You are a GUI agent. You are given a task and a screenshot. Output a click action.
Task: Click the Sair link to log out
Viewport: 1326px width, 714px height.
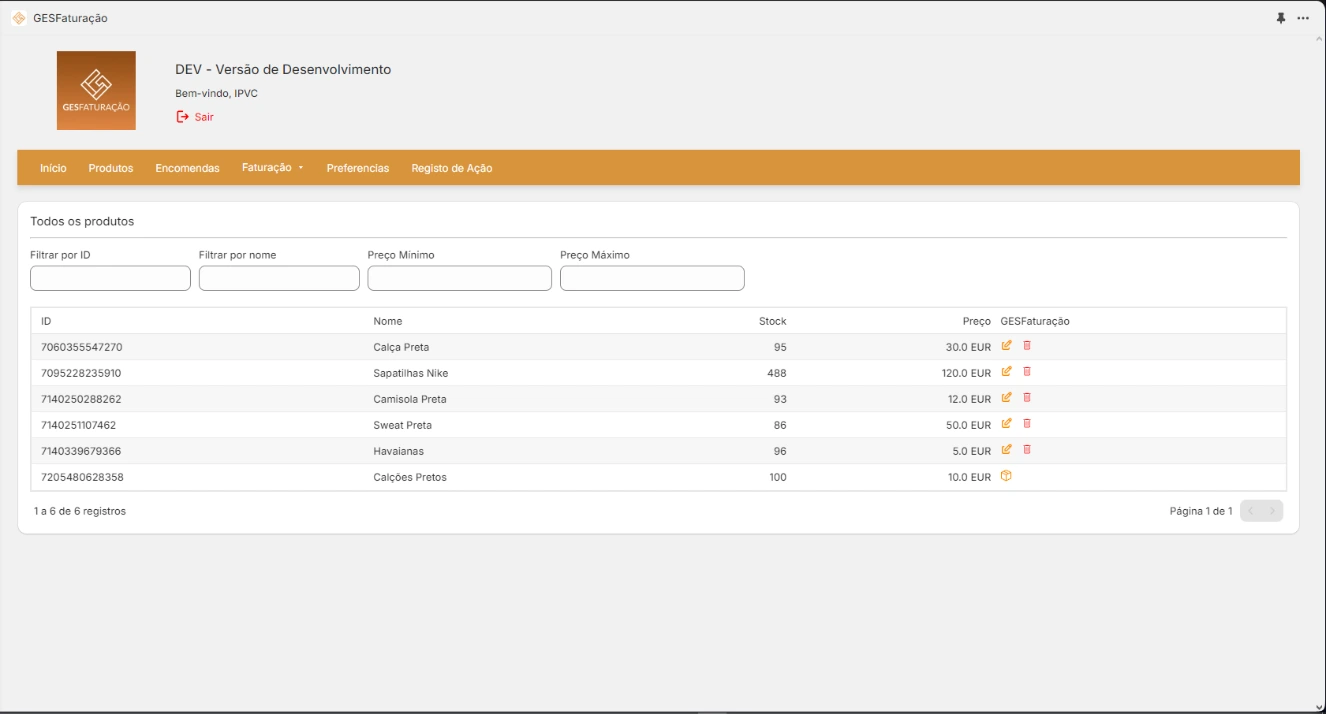click(x=202, y=116)
